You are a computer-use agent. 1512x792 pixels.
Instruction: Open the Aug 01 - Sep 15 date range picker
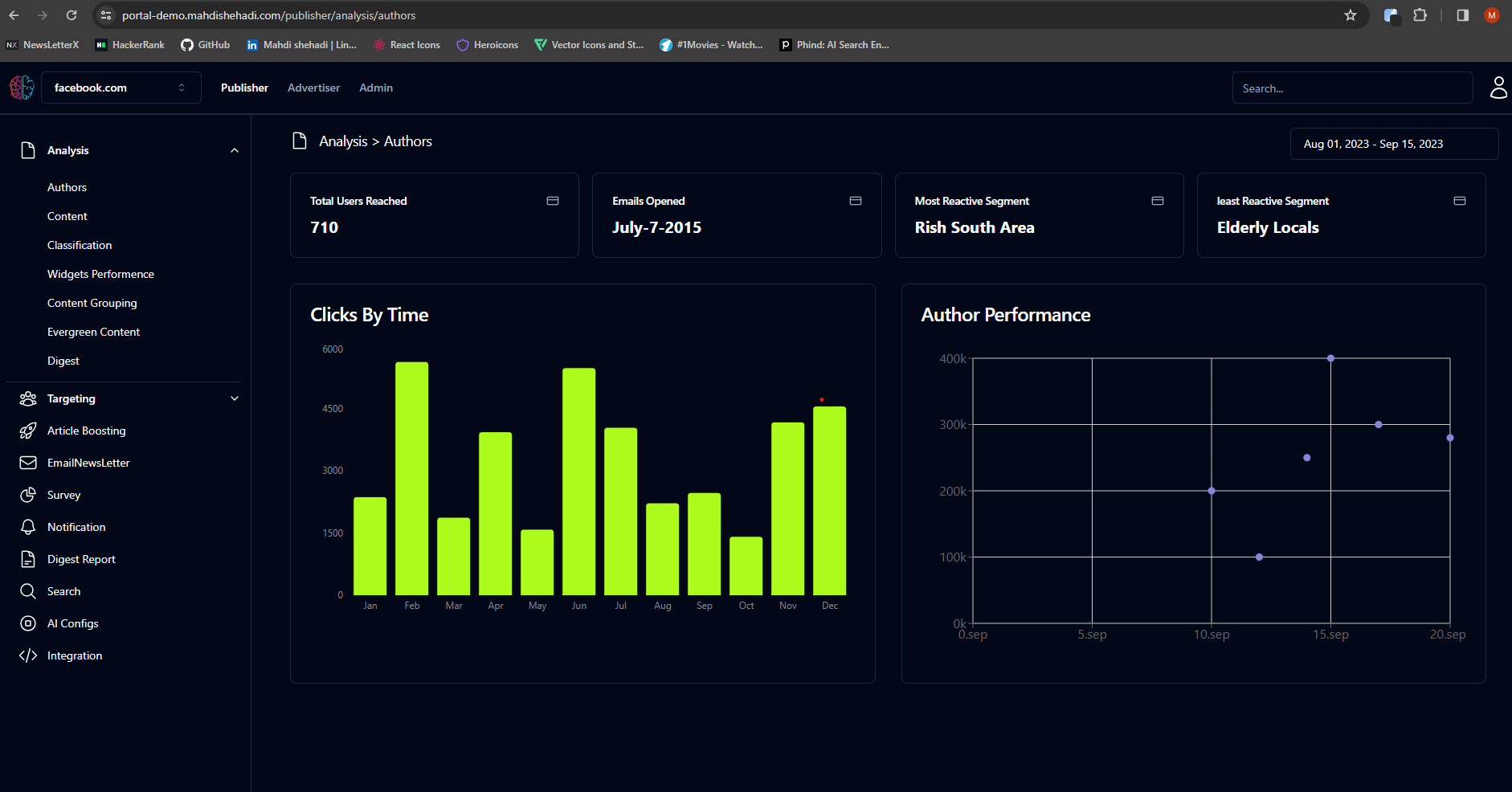click(x=1393, y=144)
